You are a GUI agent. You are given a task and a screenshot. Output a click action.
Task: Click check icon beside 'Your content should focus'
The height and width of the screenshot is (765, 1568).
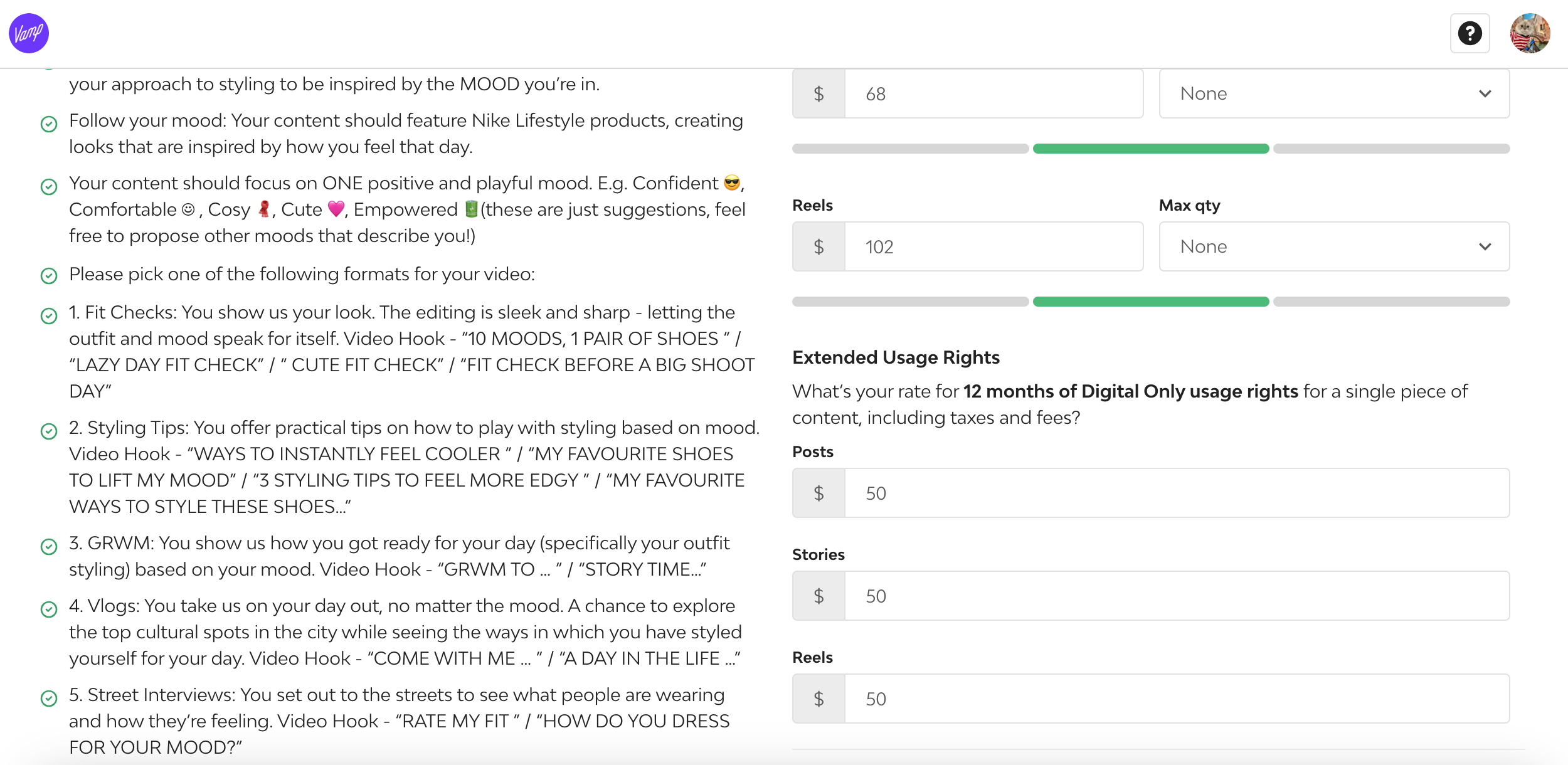coord(49,187)
